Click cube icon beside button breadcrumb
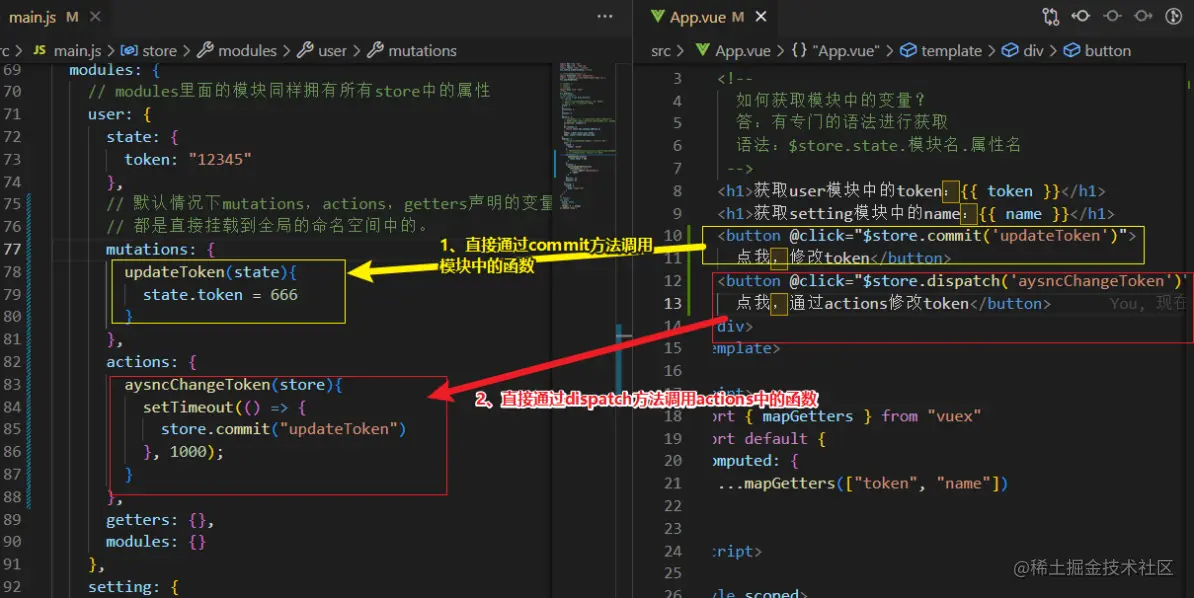The image size is (1194, 598). [x=1071, y=51]
